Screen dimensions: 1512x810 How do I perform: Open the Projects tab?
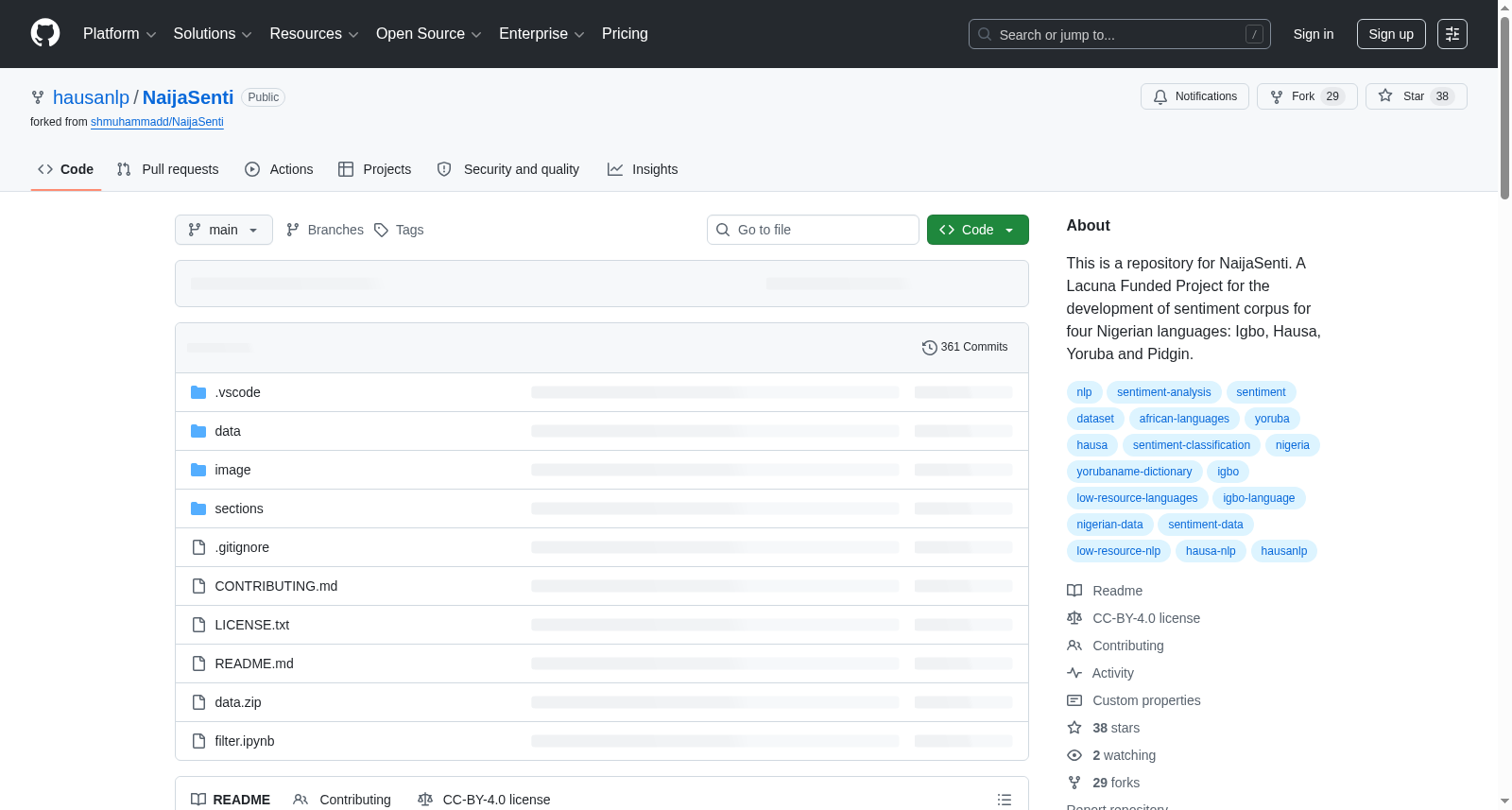click(x=375, y=169)
